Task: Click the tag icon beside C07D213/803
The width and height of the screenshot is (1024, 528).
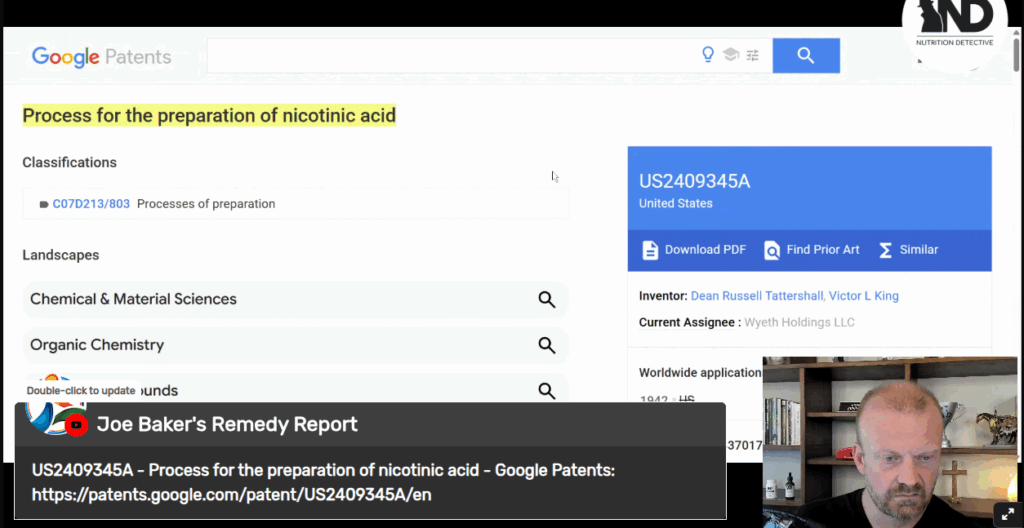Action: [x=44, y=205]
